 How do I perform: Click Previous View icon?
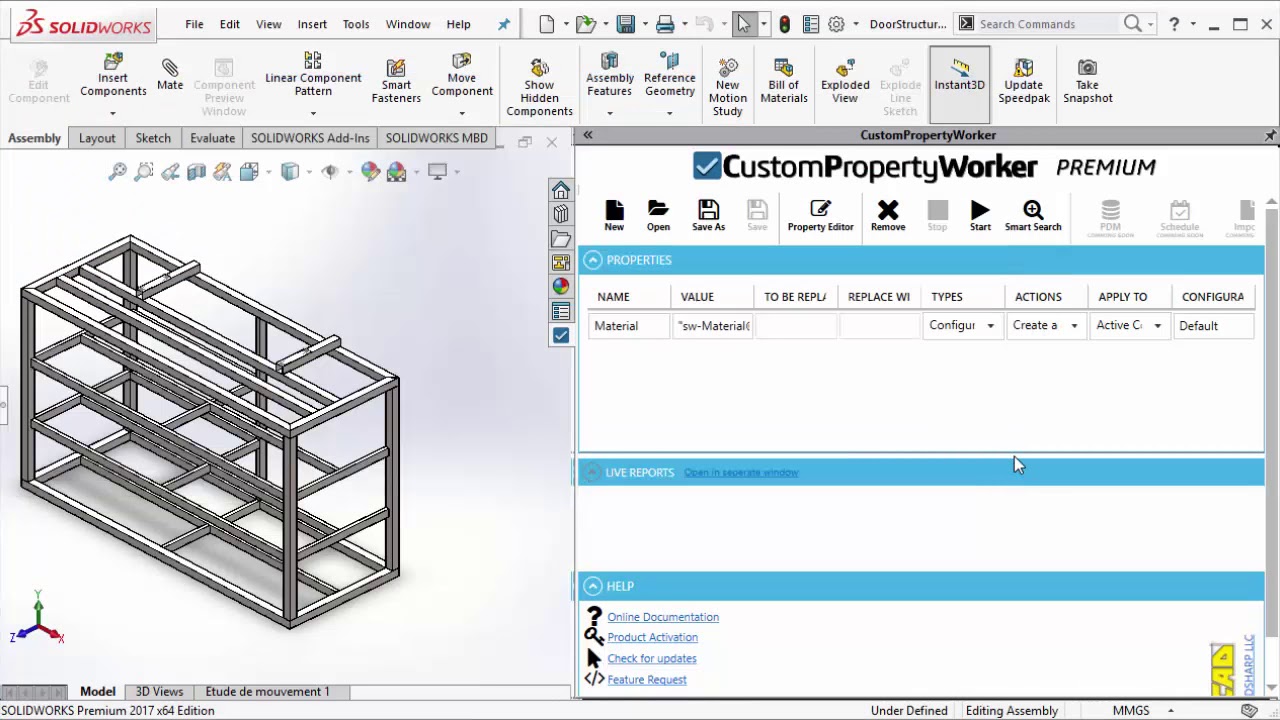pyautogui.click(x=170, y=172)
